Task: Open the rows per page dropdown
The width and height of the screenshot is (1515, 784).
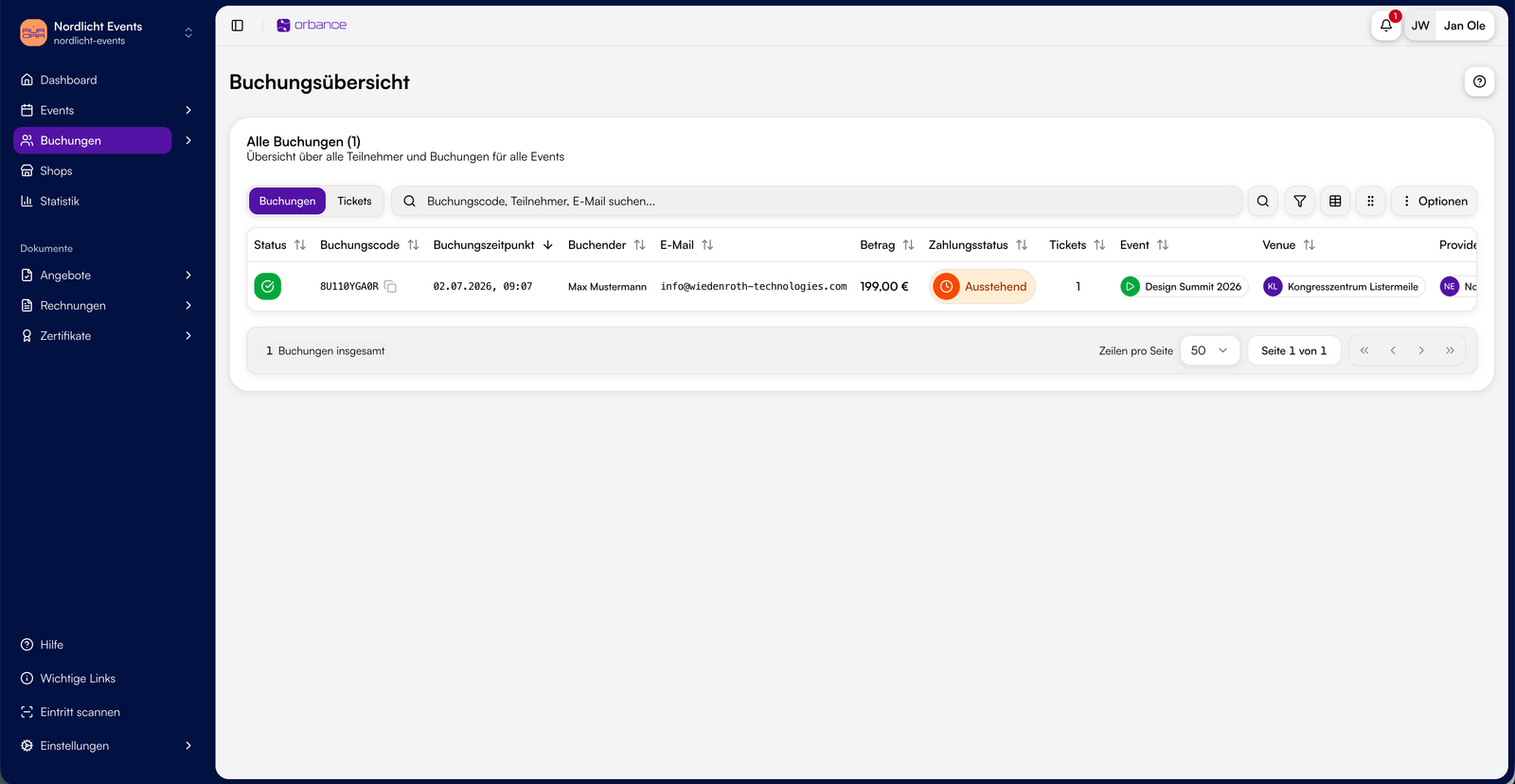Action: pyautogui.click(x=1210, y=350)
